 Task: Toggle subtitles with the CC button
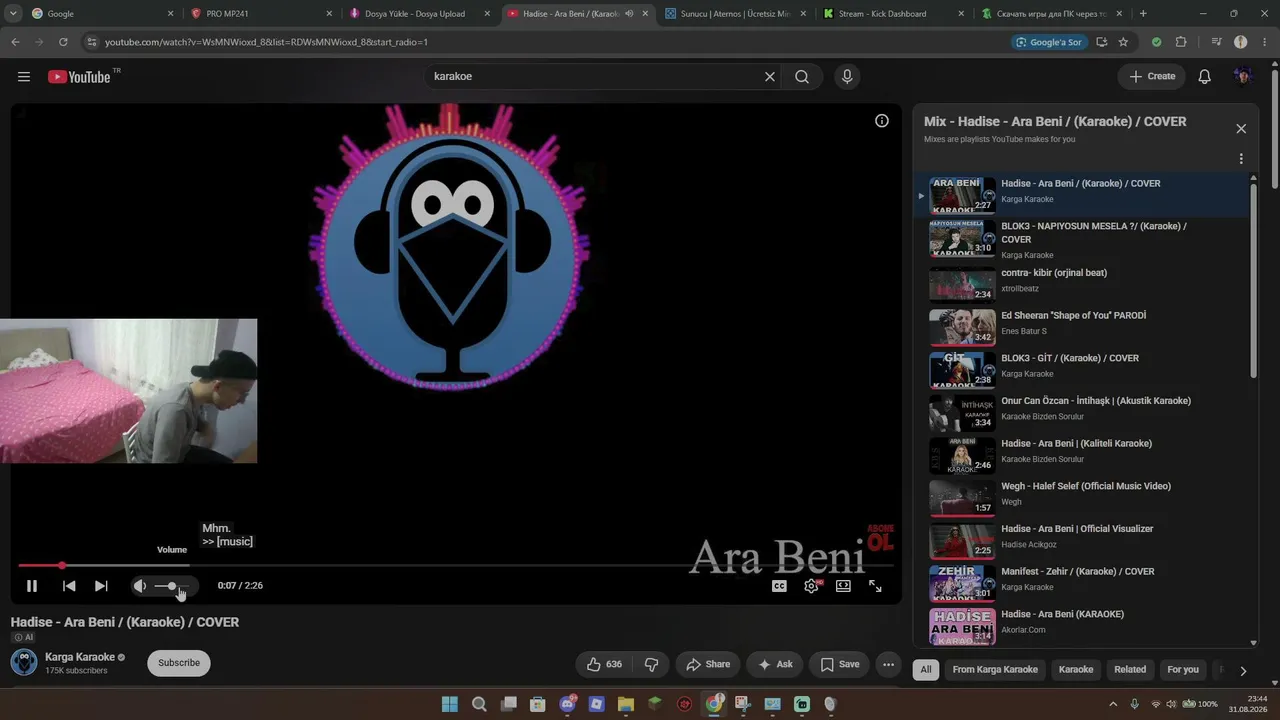click(779, 586)
